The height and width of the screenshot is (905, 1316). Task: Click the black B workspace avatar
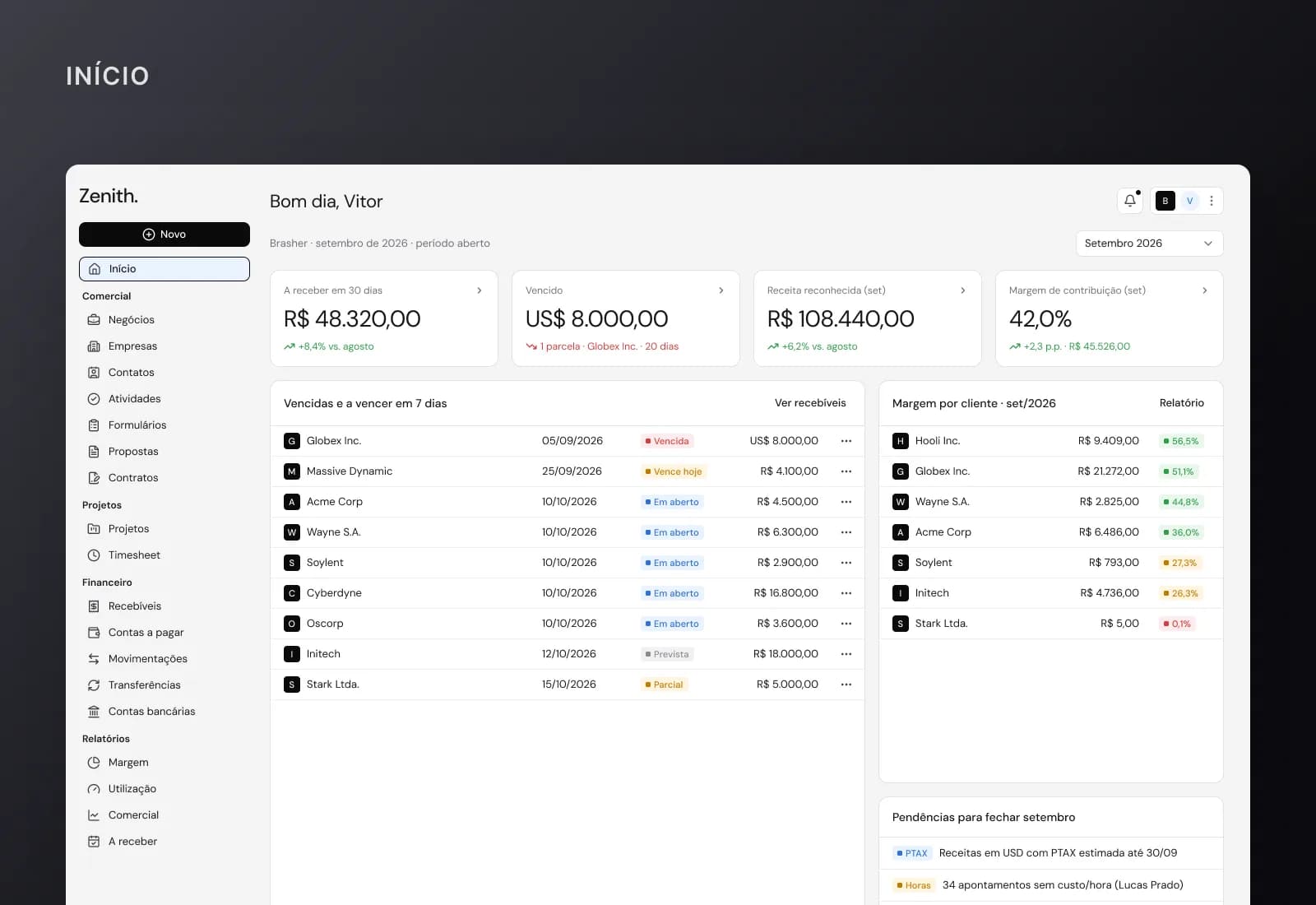tap(1165, 201)
